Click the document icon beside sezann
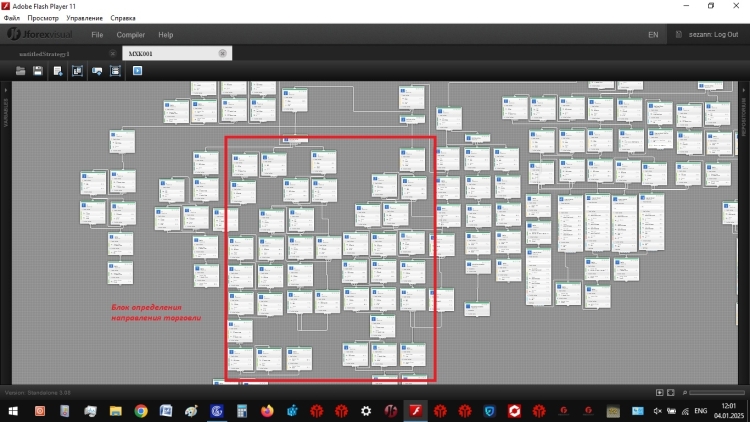 [x=678, y=34]
